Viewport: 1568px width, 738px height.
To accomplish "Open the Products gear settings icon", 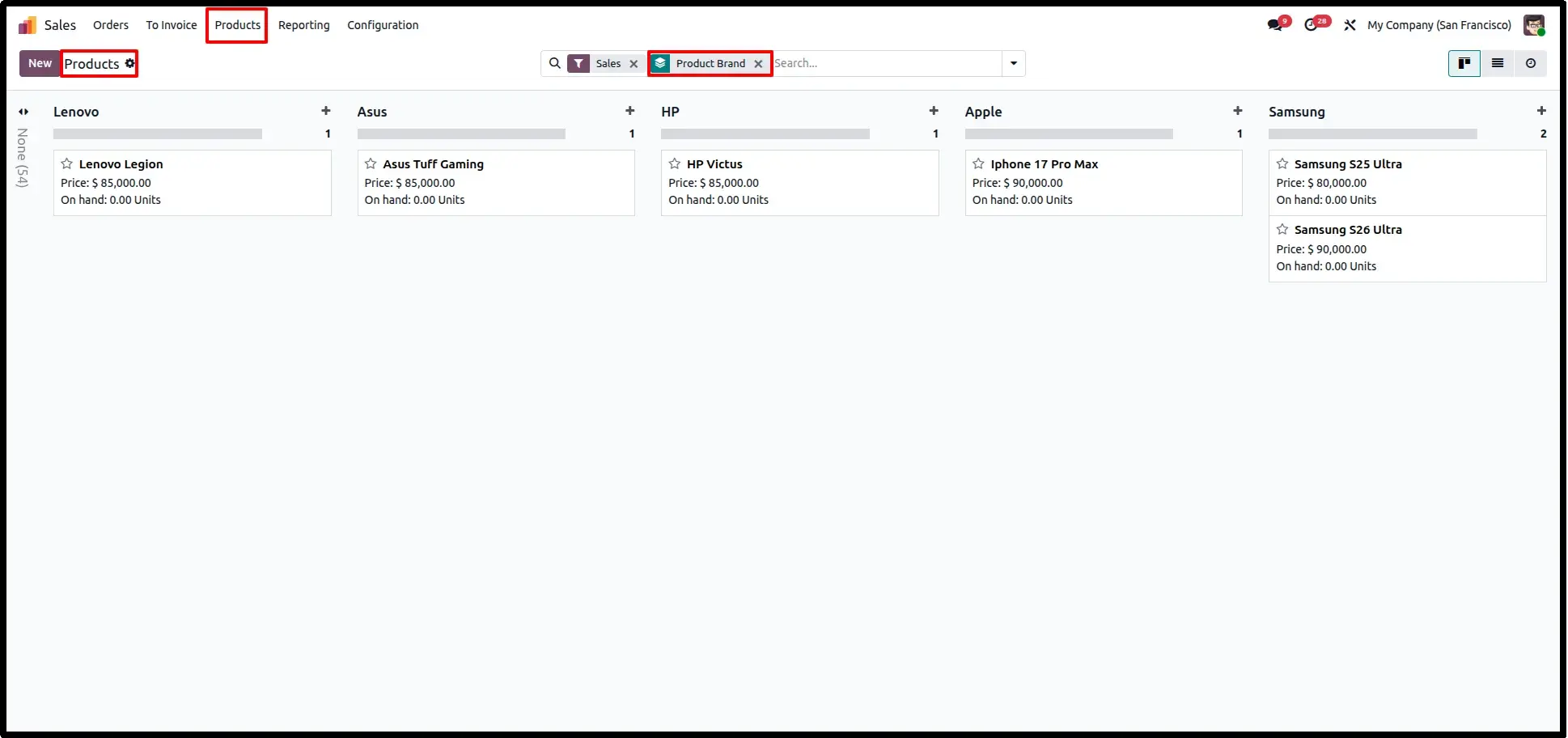I will [x=130, y=63].
